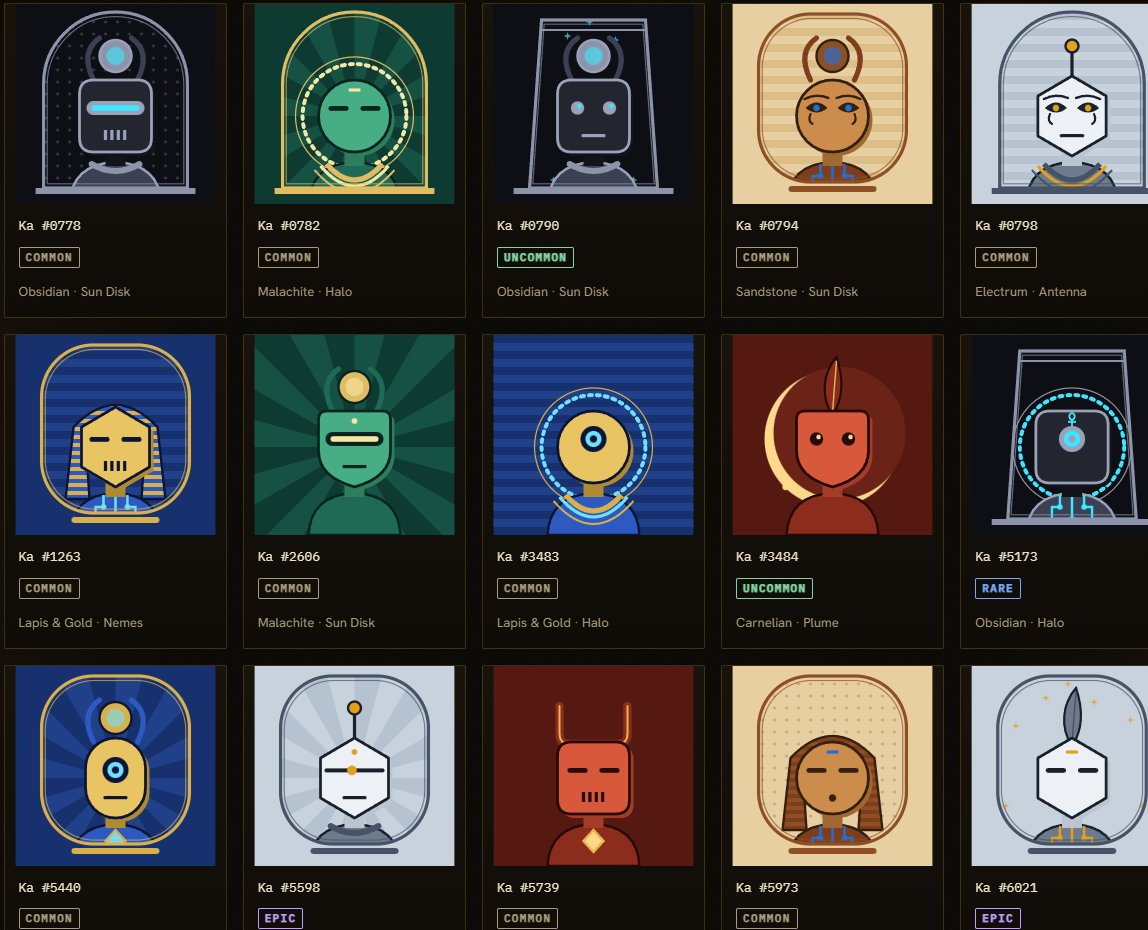Select the title text Ka #3484

(x=767, y=557)
